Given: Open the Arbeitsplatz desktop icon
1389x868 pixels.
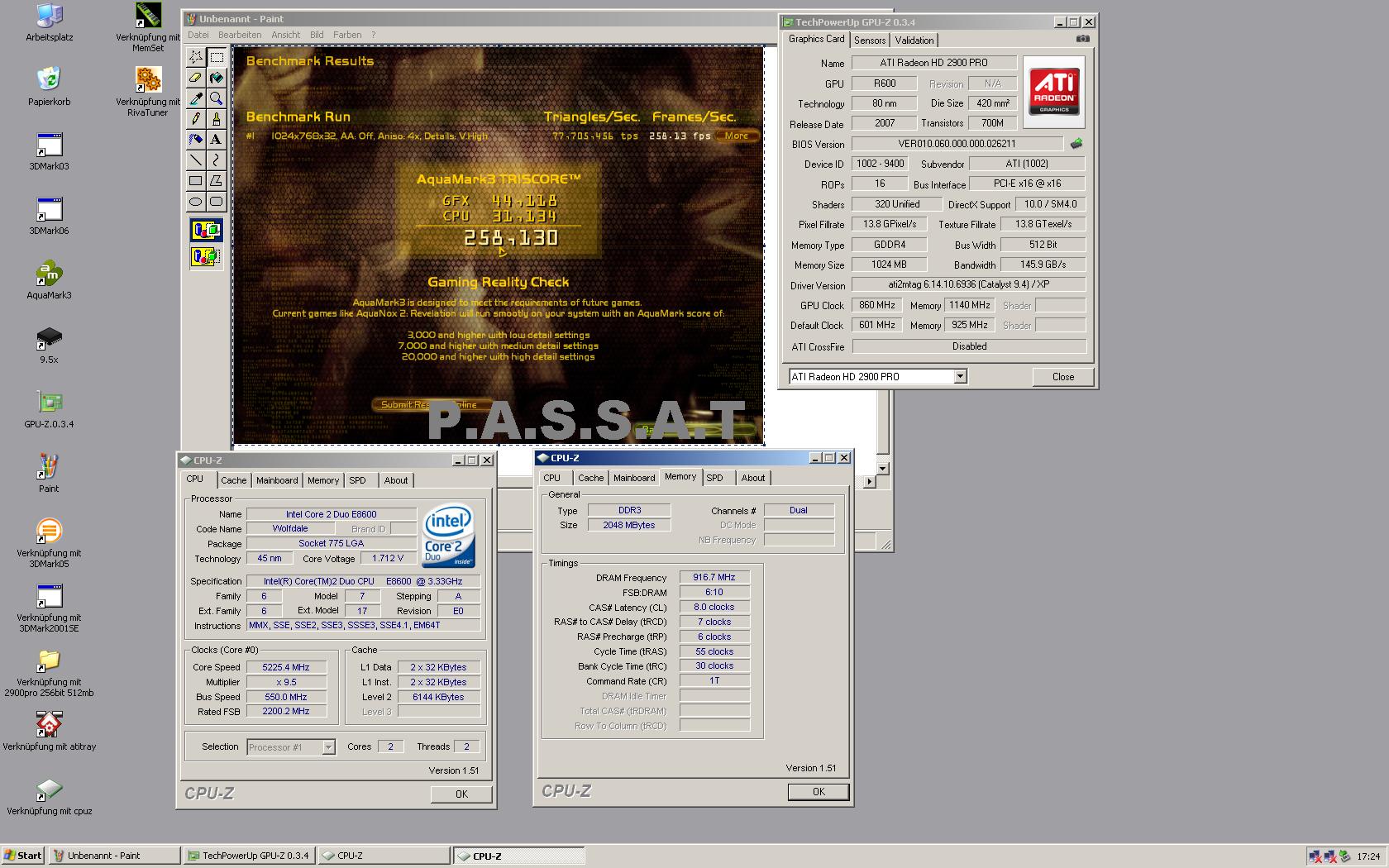Looking at the screenshot, I should (x=49, y=22).
